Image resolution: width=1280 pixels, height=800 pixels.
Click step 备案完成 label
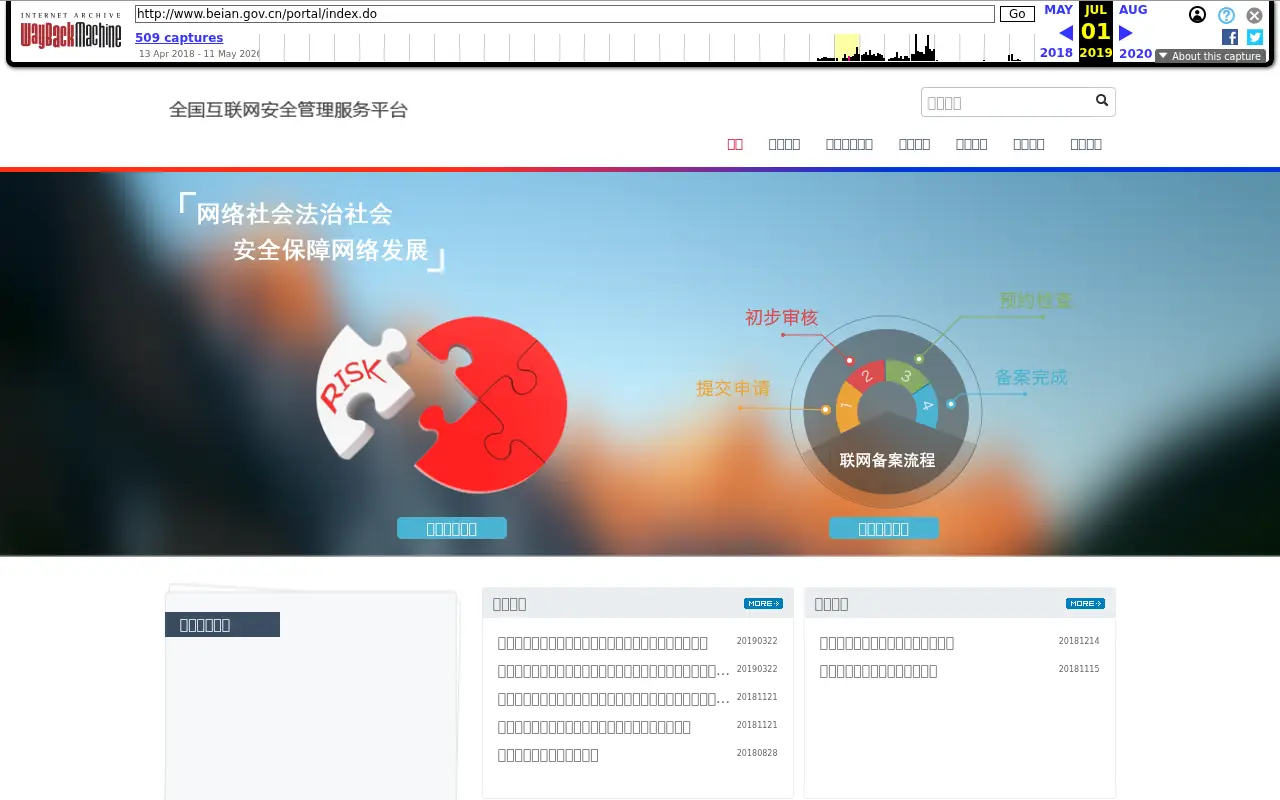click(x=1031, y=377)
